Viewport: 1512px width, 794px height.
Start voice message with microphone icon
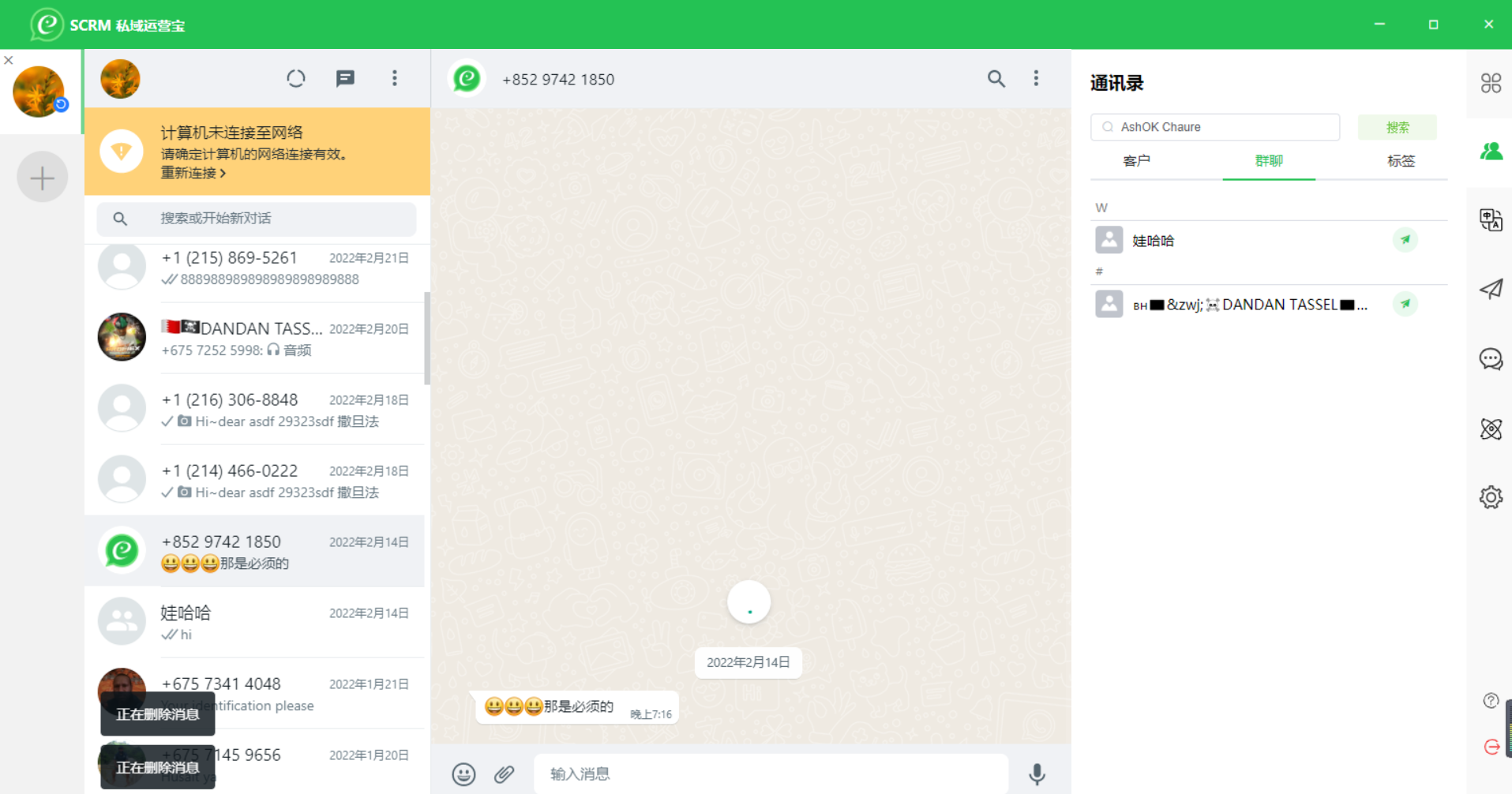point(1037,774)
